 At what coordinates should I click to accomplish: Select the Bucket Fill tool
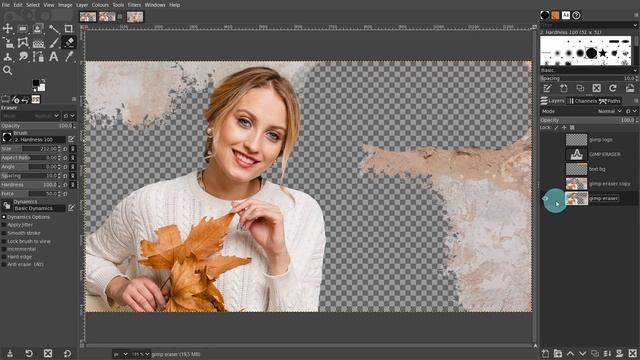[x=38, y=42]
